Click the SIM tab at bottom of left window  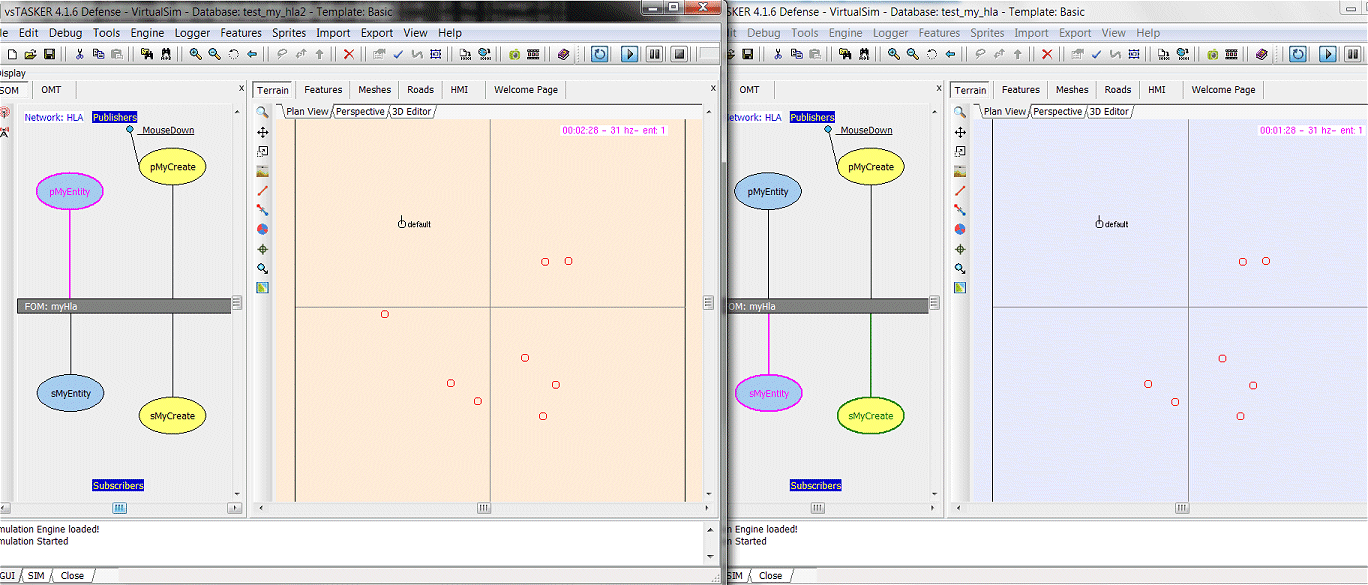pyautogui.click(x=36, y=576)
